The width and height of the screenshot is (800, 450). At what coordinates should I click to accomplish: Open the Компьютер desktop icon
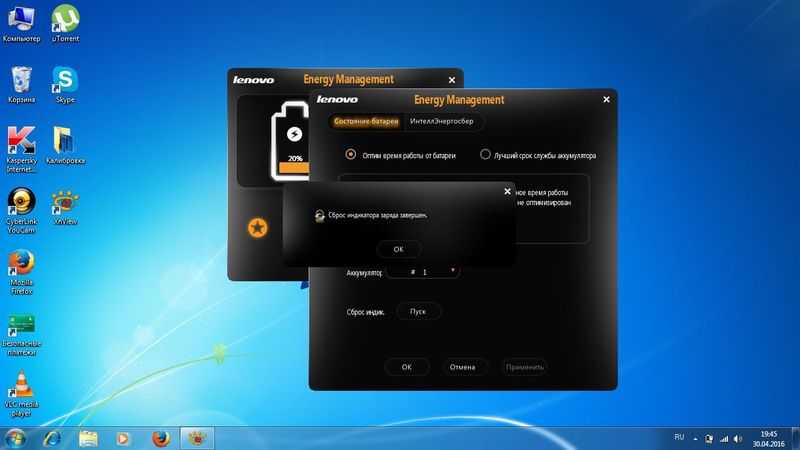[x=21, y=23]
